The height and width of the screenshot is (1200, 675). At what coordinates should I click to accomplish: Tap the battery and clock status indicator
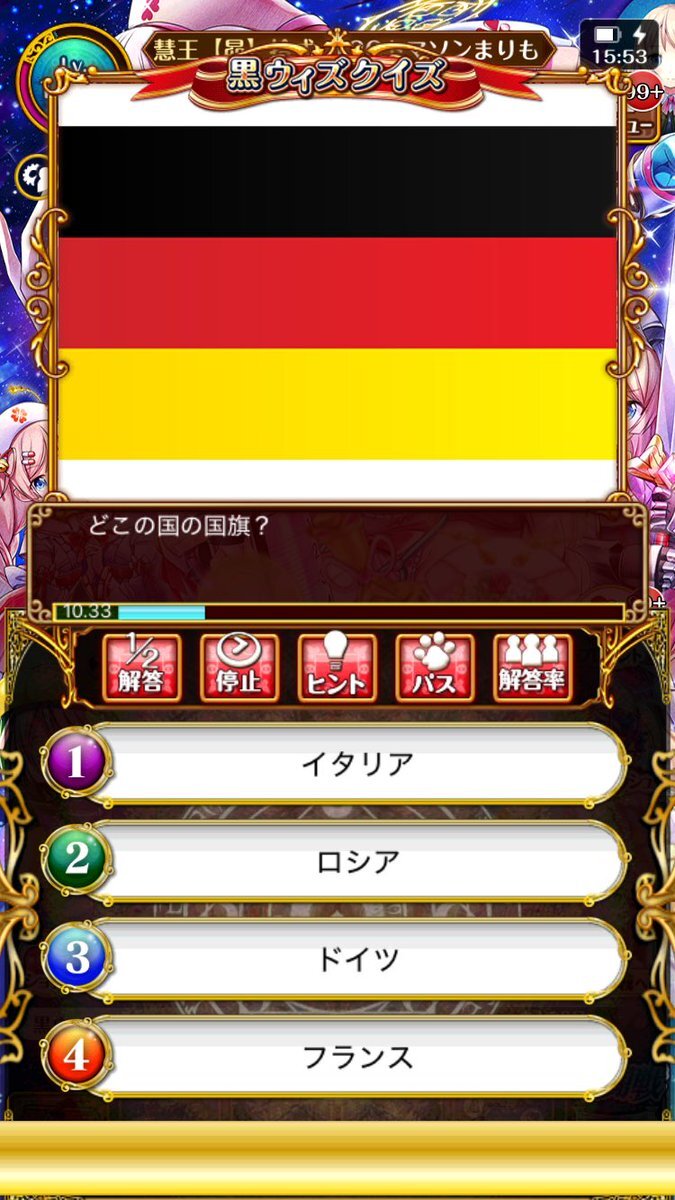(x=620, y=45)
